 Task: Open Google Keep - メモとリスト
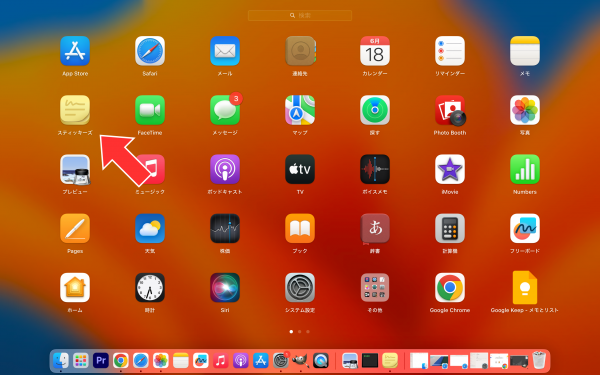(525, 288)
